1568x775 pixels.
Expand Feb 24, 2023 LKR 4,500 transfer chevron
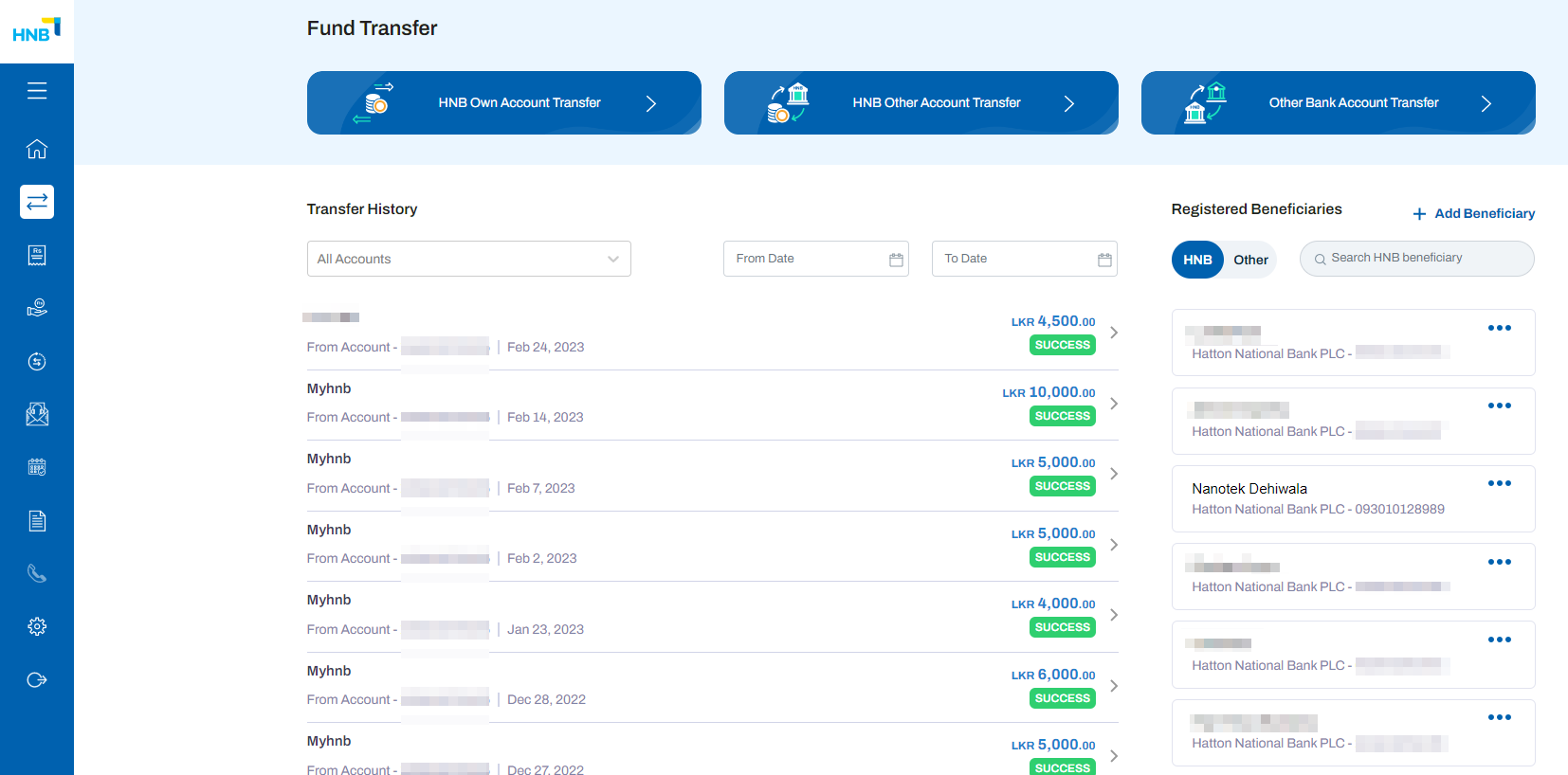tap(1114, 333)
